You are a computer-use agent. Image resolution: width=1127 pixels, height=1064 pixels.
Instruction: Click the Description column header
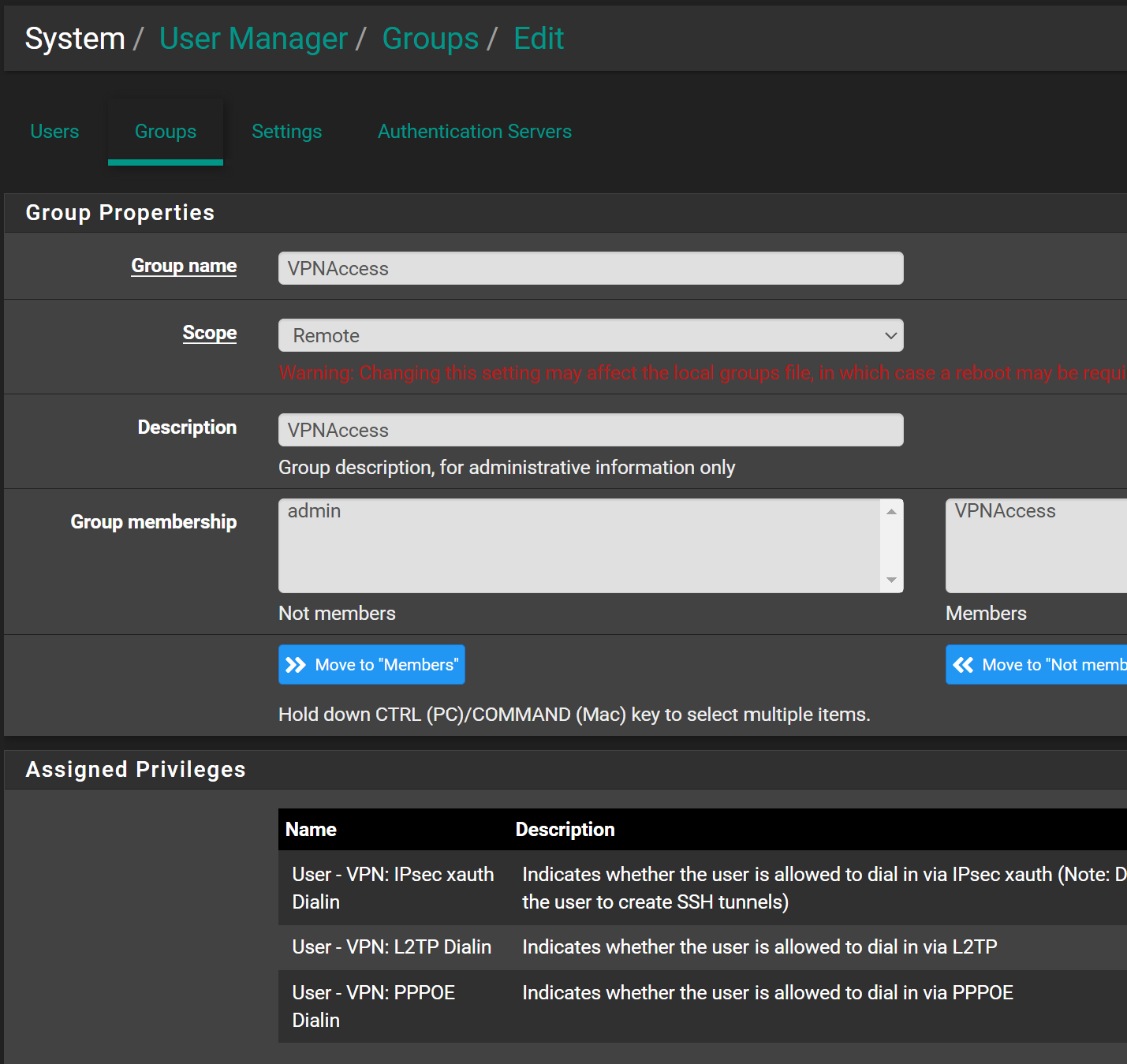[565, 830]
